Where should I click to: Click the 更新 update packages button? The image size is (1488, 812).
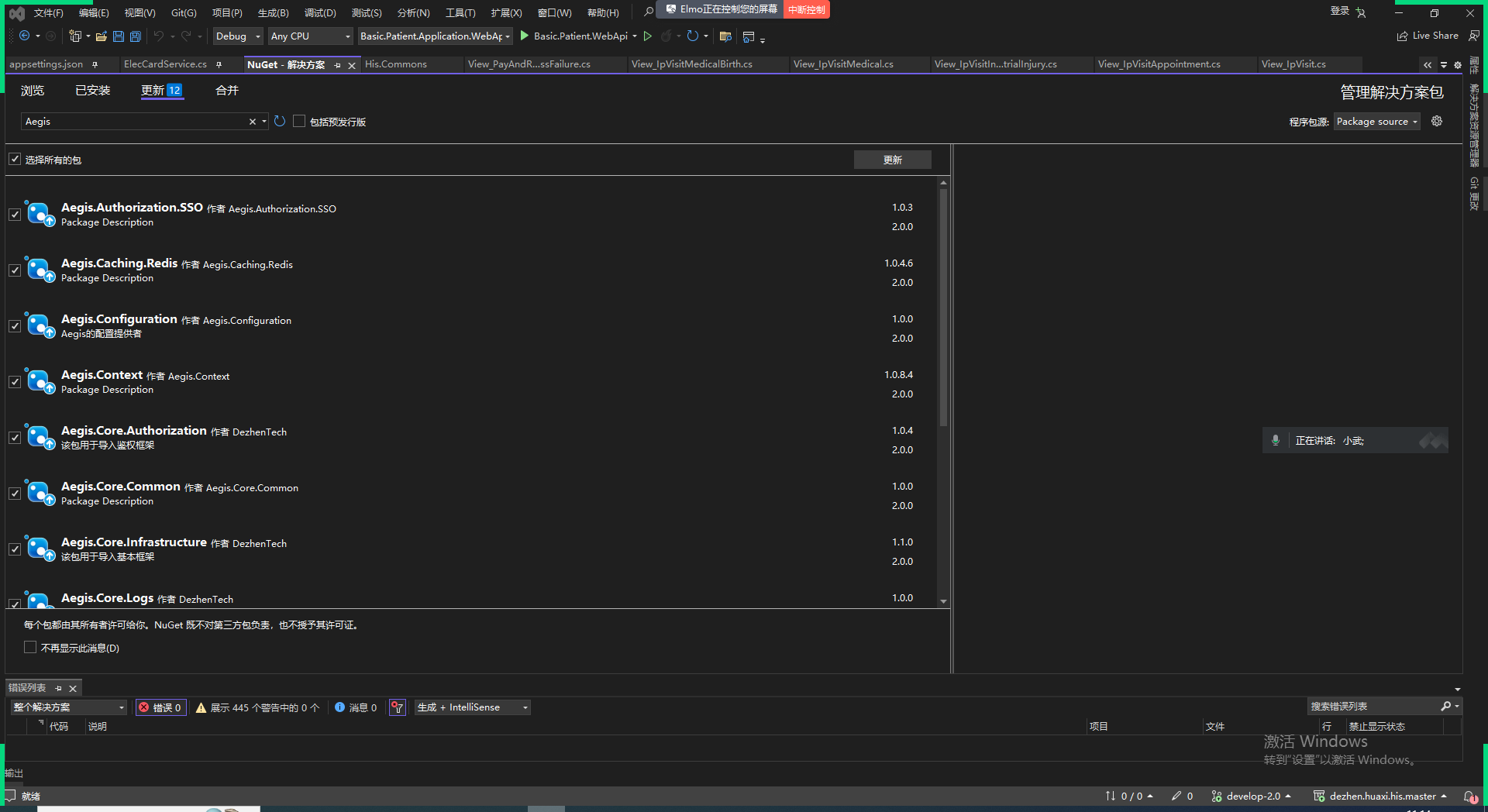[893, 160]
